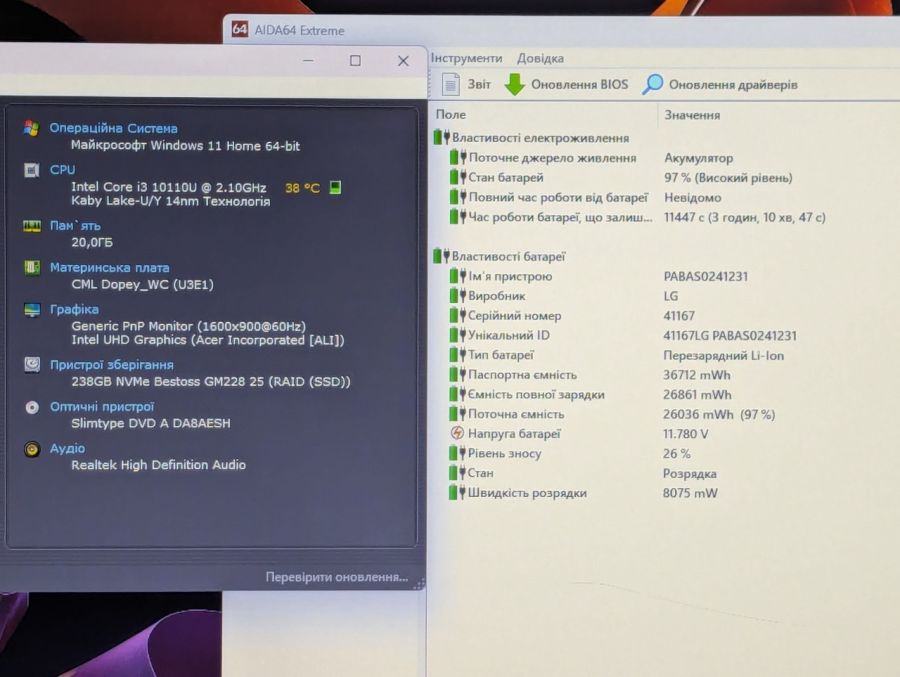The image size is (900, 677).
Task: Select the Властивості батареї group row
Action: 499,256
